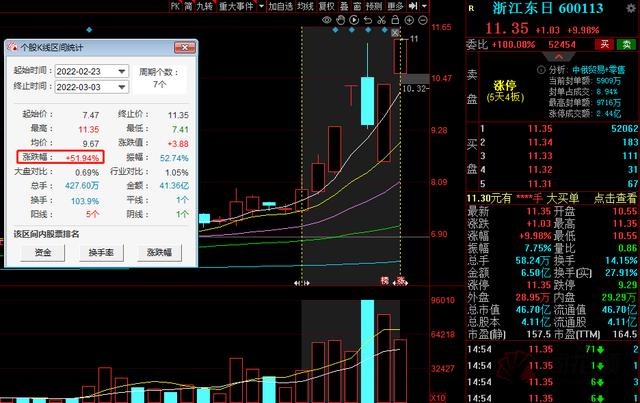Click the red 买 buy button
The width and height of the screenshot is (640, 403).
click(604, 44)
